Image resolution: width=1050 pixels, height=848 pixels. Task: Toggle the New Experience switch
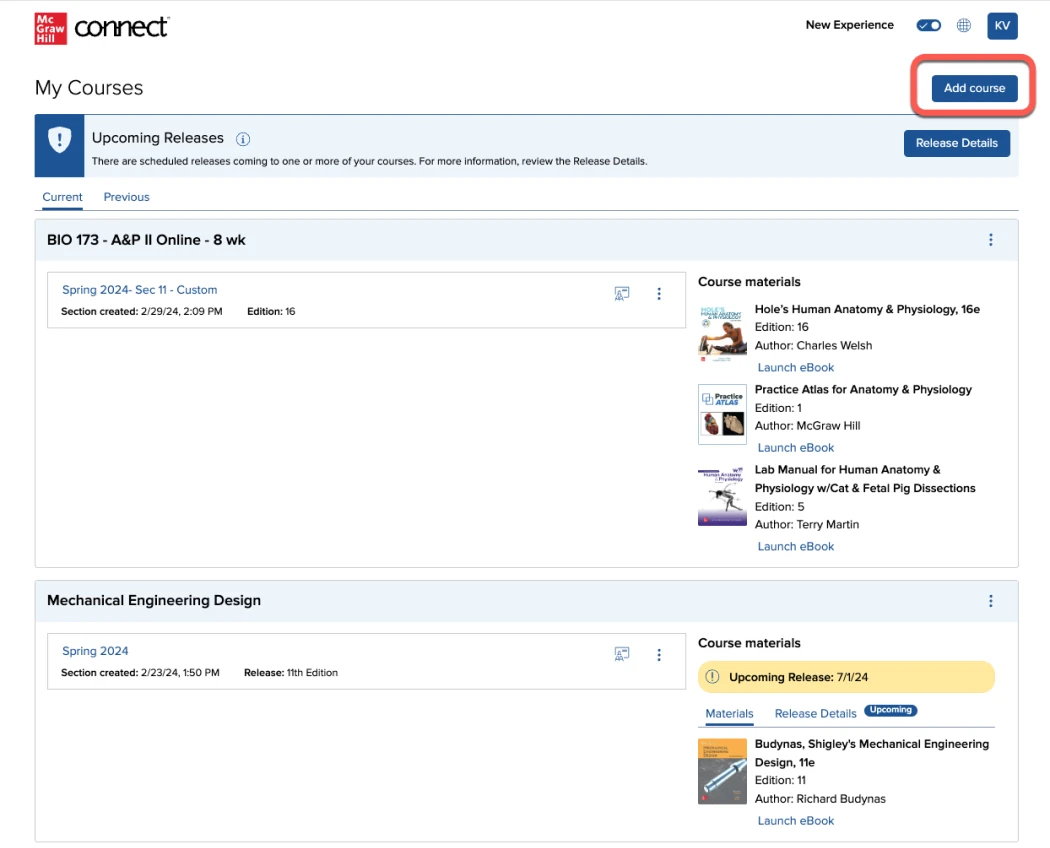click(928, 25)
